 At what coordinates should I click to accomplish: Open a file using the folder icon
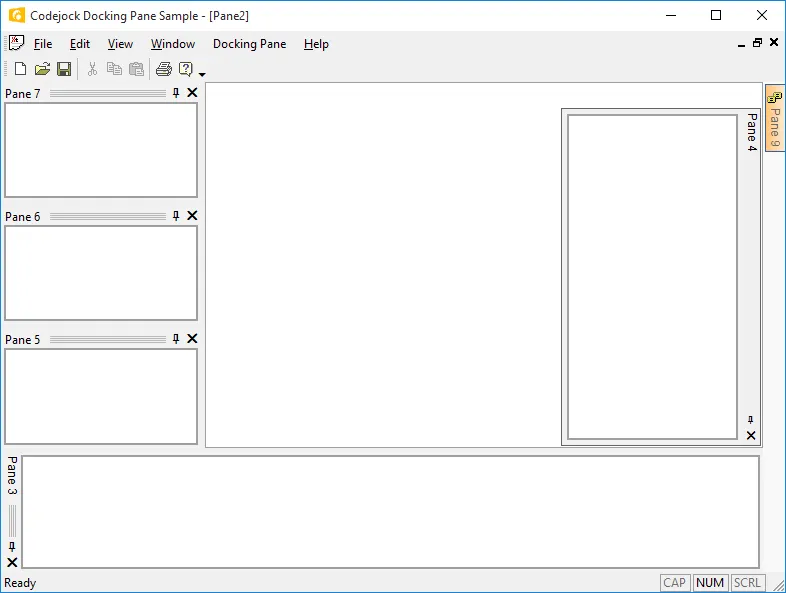42,69
